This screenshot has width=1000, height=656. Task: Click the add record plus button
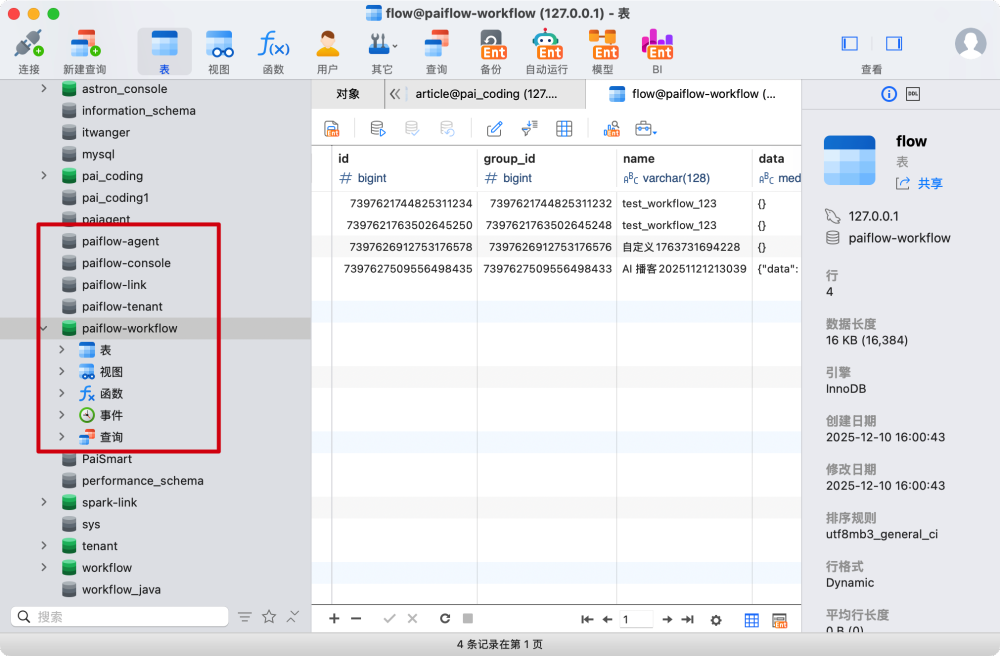(335, 619)
